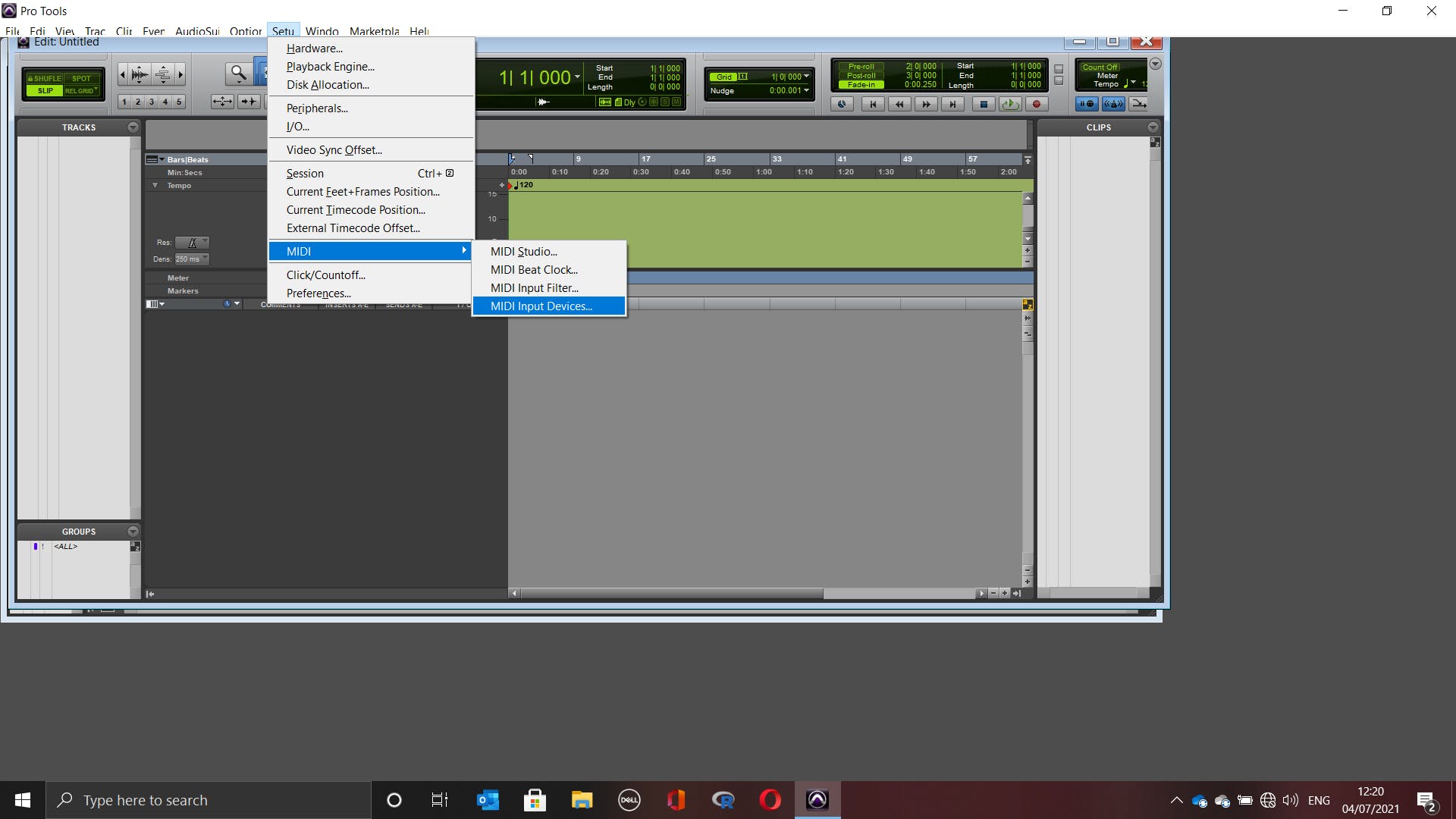Click the Rewind transport button

[x=899, y=105]
